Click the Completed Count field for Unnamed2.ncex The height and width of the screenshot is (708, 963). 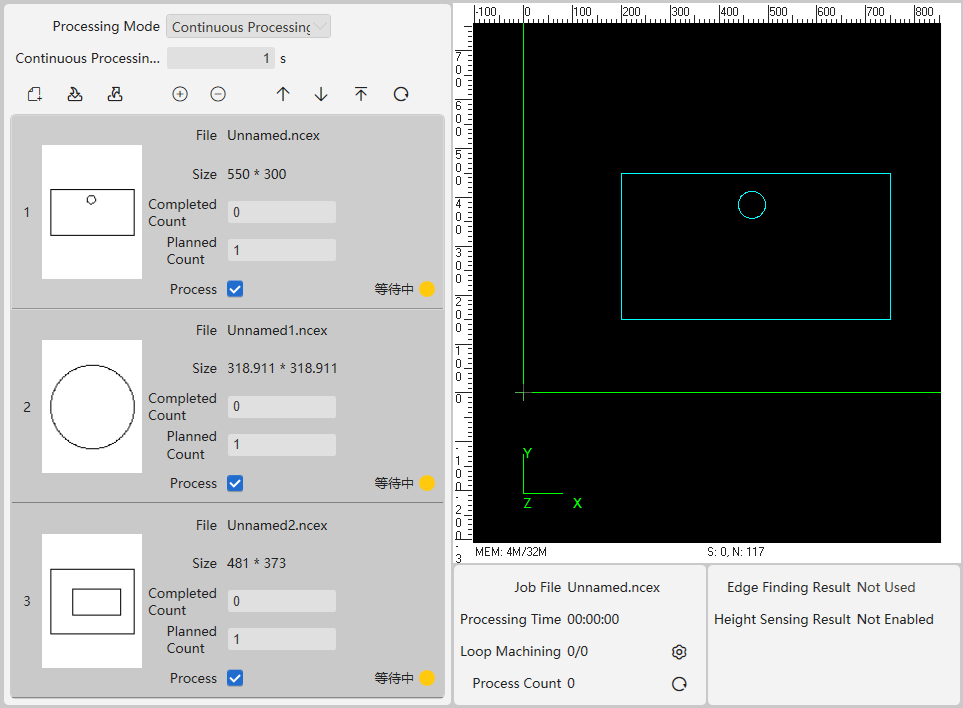(x=282, y=601)
